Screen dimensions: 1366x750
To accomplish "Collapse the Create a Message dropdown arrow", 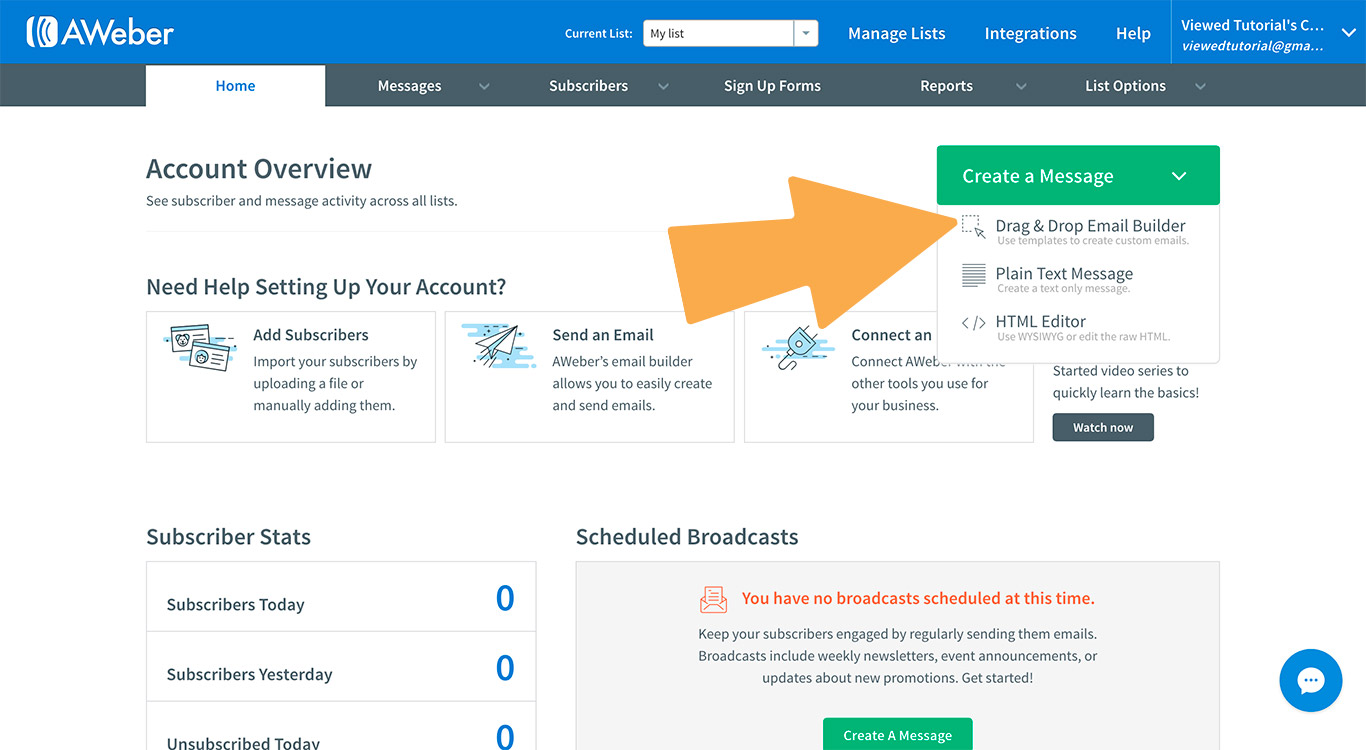I will pyautogui.click(x=1179, y=176).
